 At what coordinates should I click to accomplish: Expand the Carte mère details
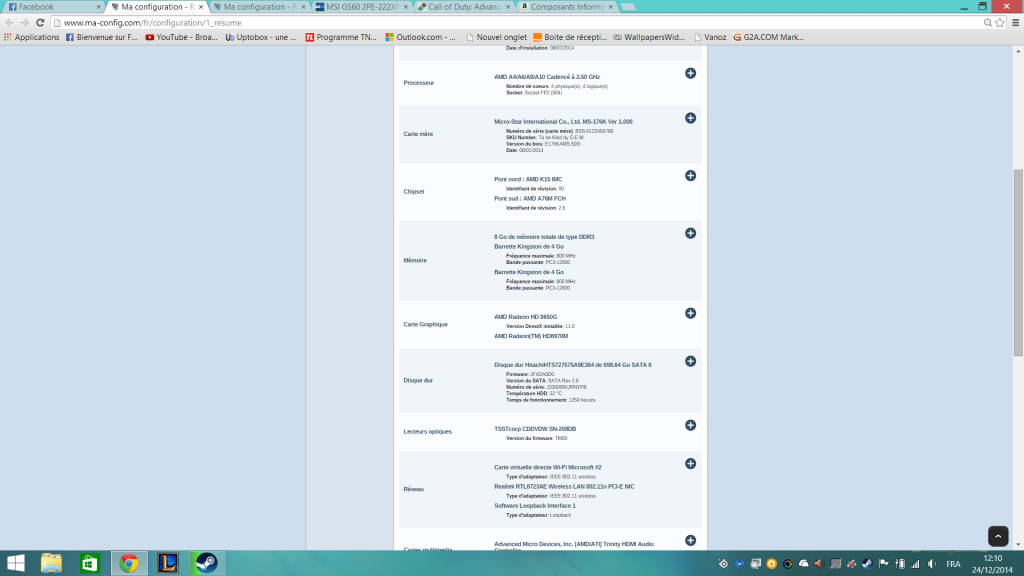(690, 118)
